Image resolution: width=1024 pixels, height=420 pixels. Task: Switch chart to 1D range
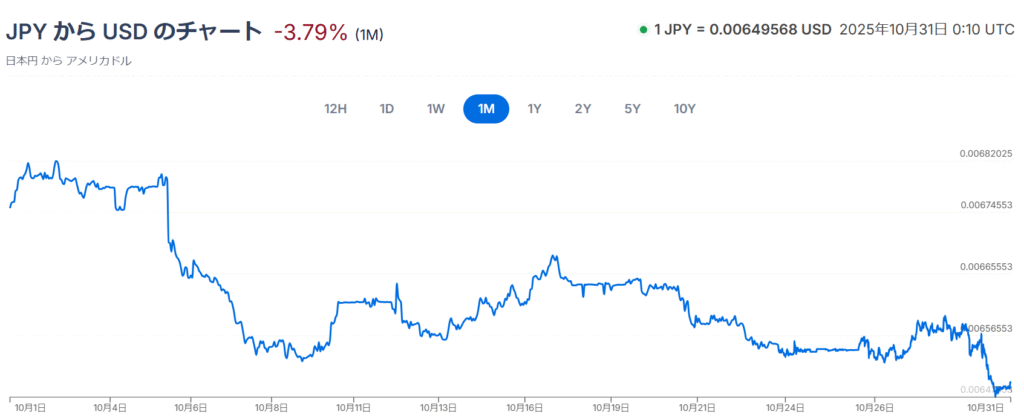click(386, 109)
